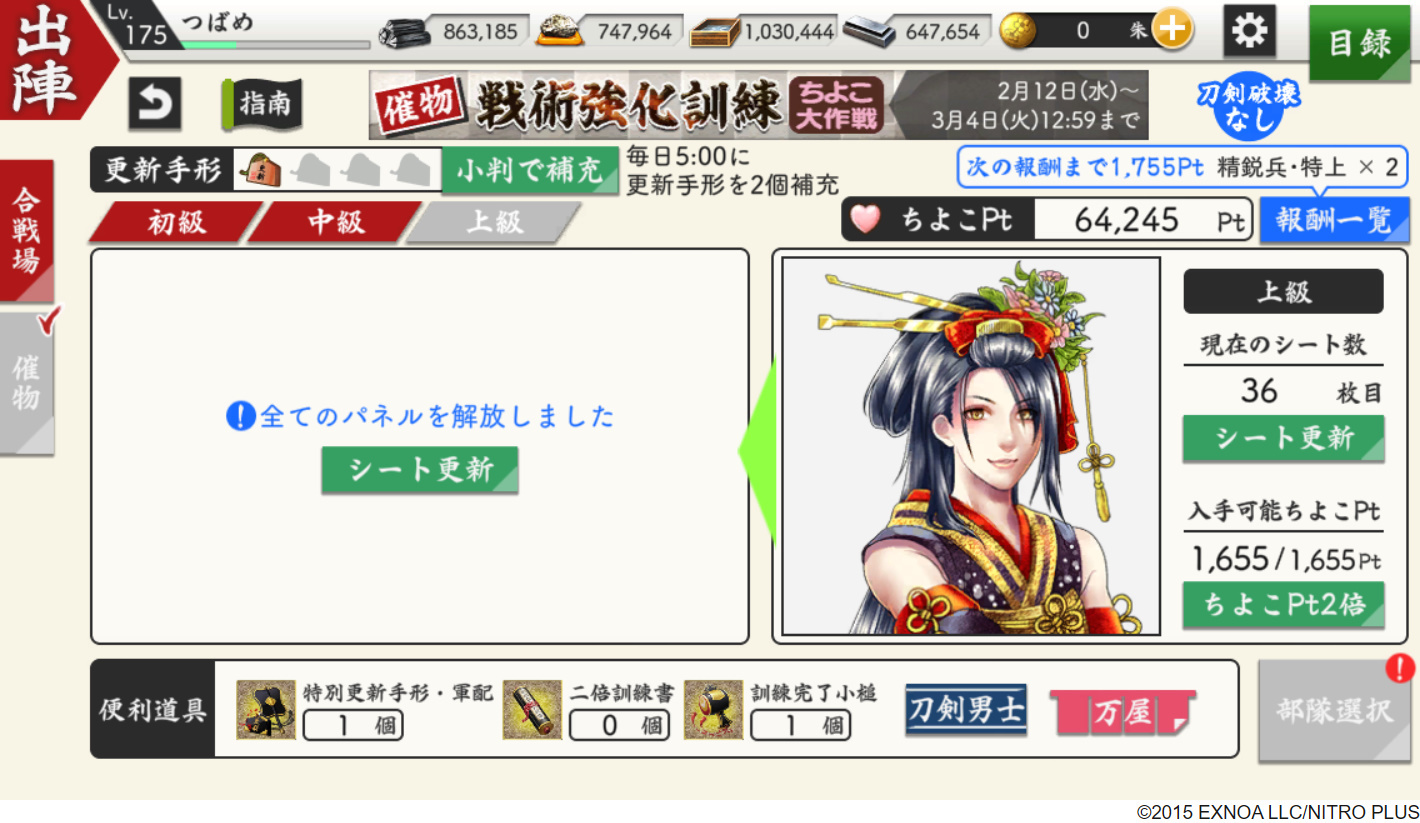This screenshot has width=1420, height=823.
Task: Open the 万屋 shop button
Action: click(x=1122, y=712)
